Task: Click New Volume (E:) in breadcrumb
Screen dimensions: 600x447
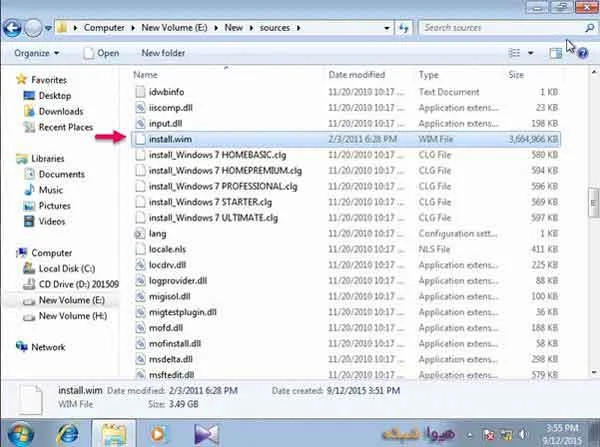Action: tap(174, 28)
